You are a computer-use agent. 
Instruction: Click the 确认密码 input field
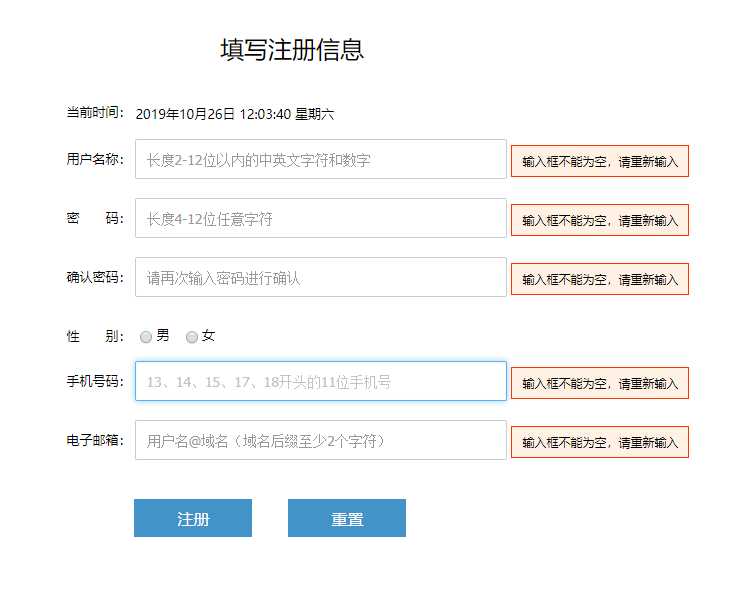[320, 277]
